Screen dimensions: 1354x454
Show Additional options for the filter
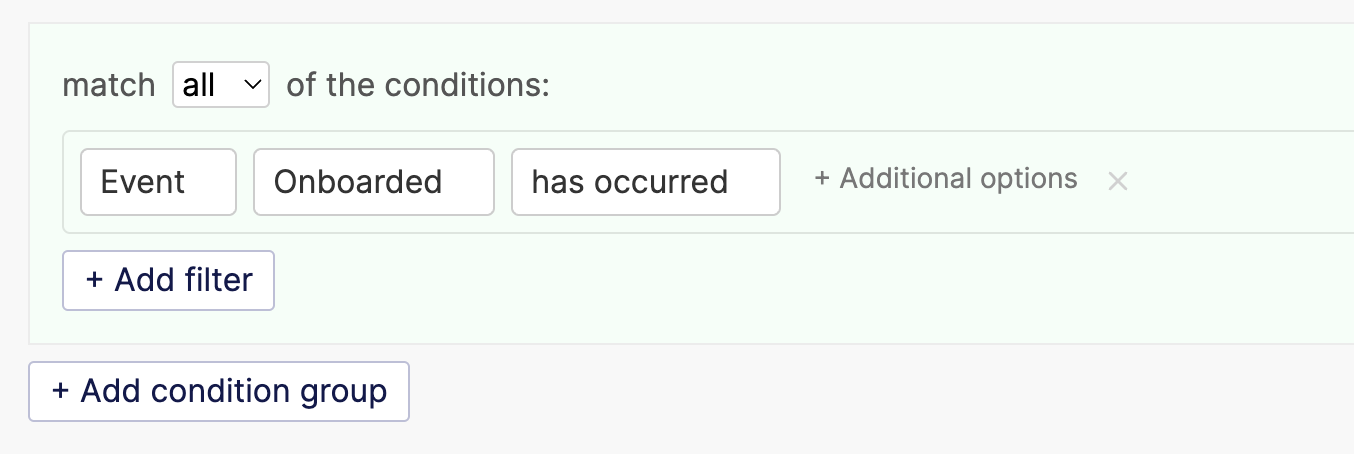click(x=946, y=179)
